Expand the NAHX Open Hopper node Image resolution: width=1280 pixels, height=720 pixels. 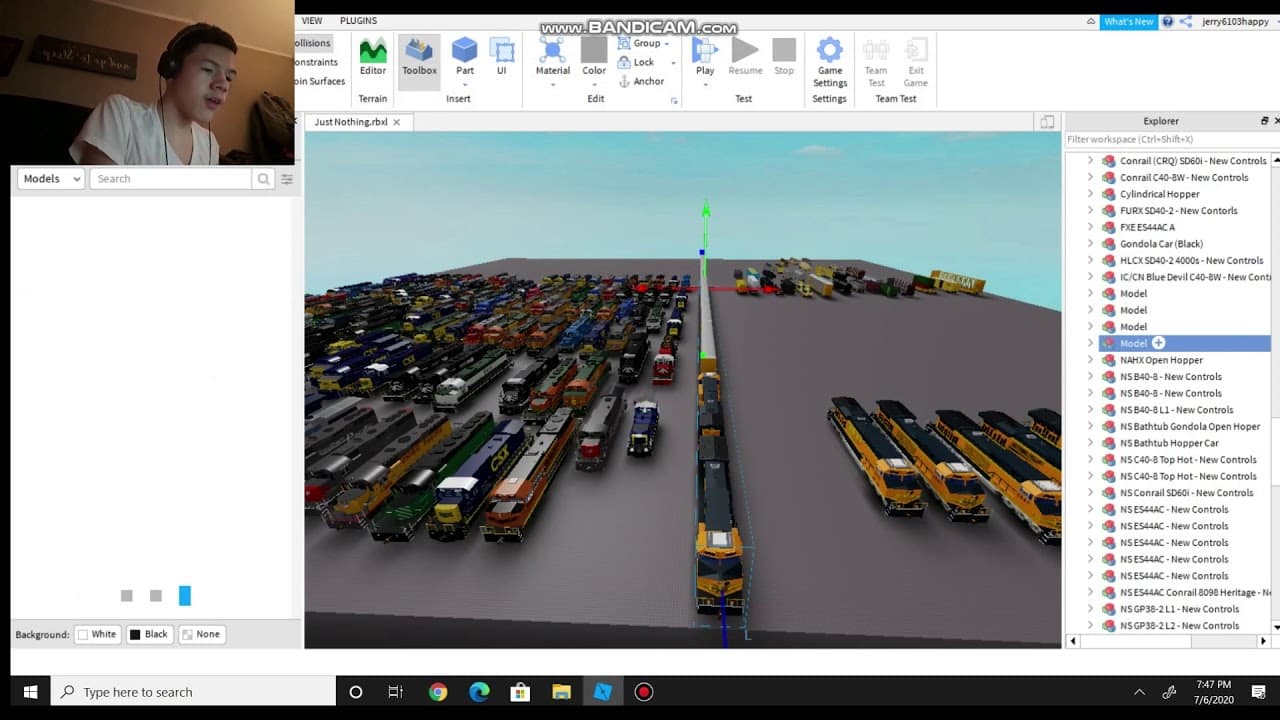point(1090,360)
